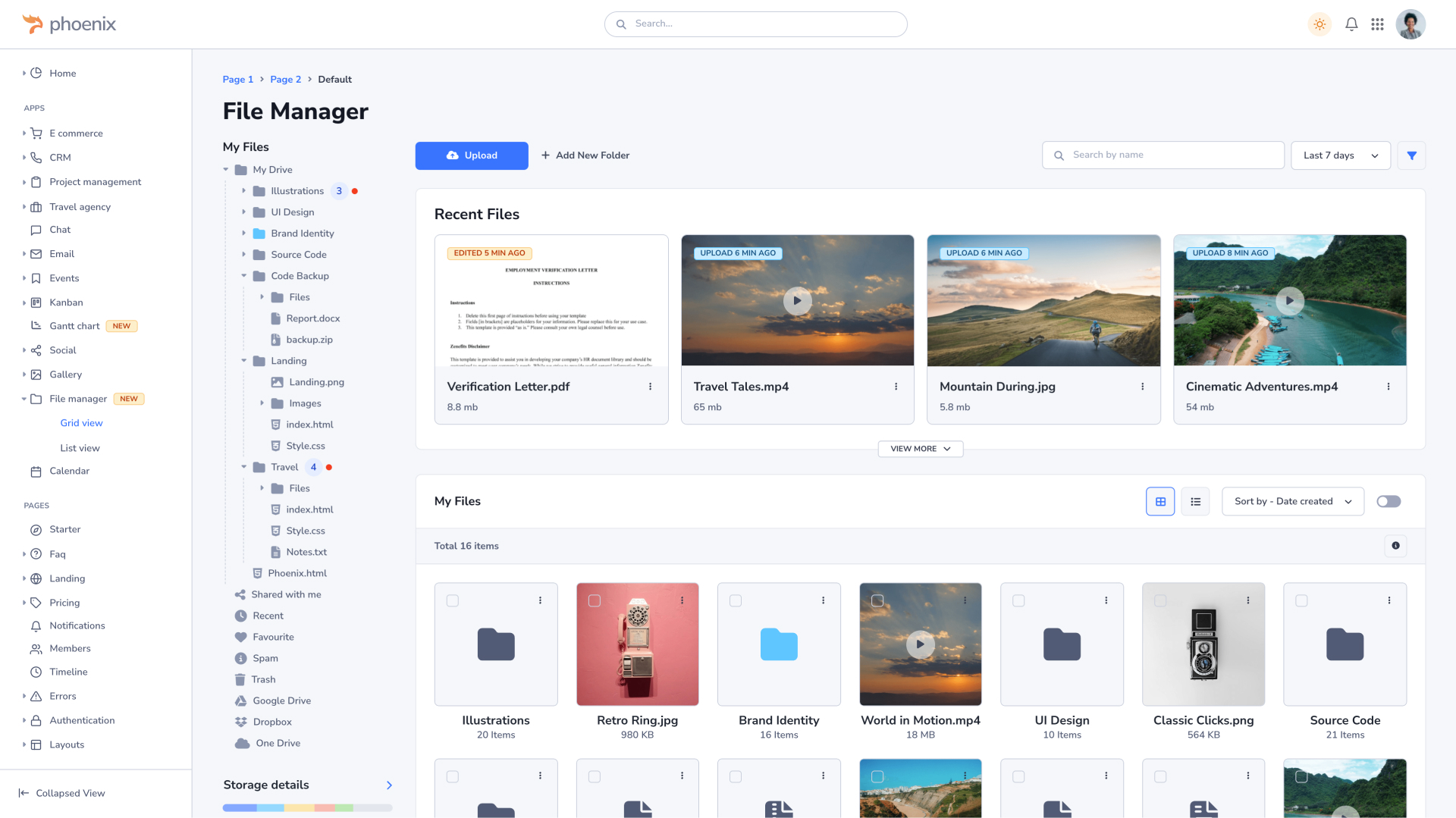Open Sort by Date created dropdown

point(1292,501)
